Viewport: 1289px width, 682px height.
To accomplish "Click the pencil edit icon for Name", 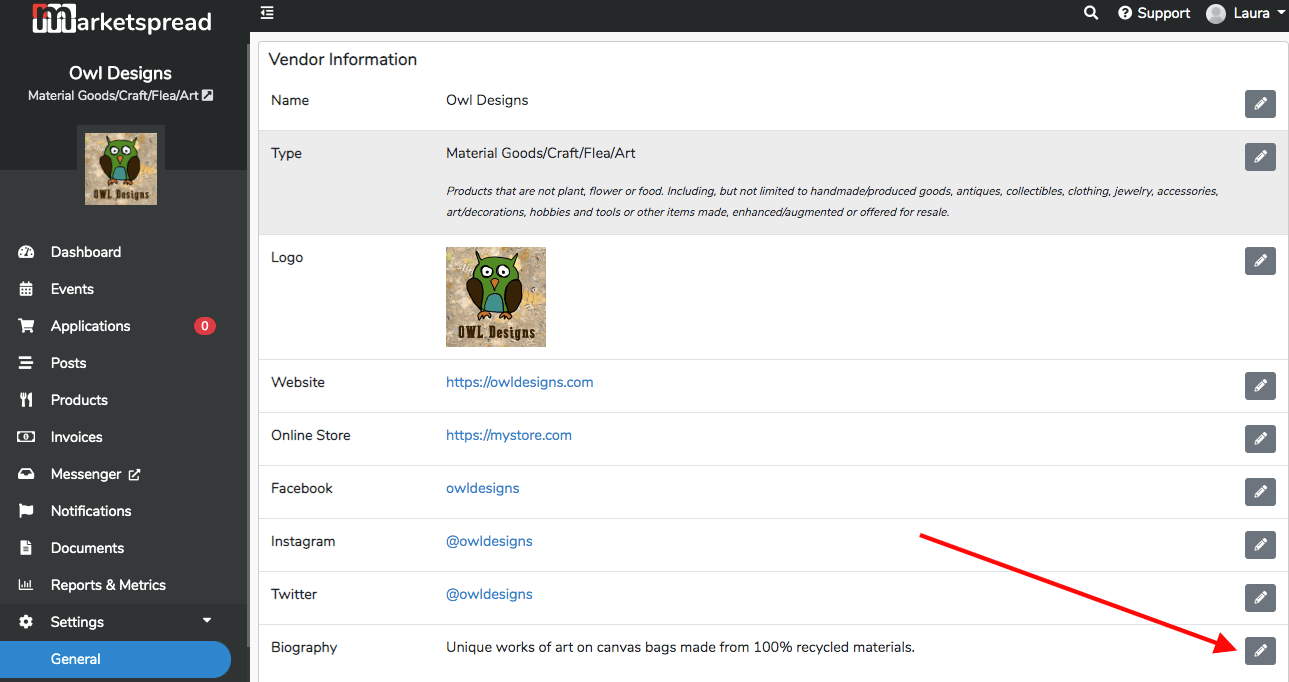I will pos(1260,104).
